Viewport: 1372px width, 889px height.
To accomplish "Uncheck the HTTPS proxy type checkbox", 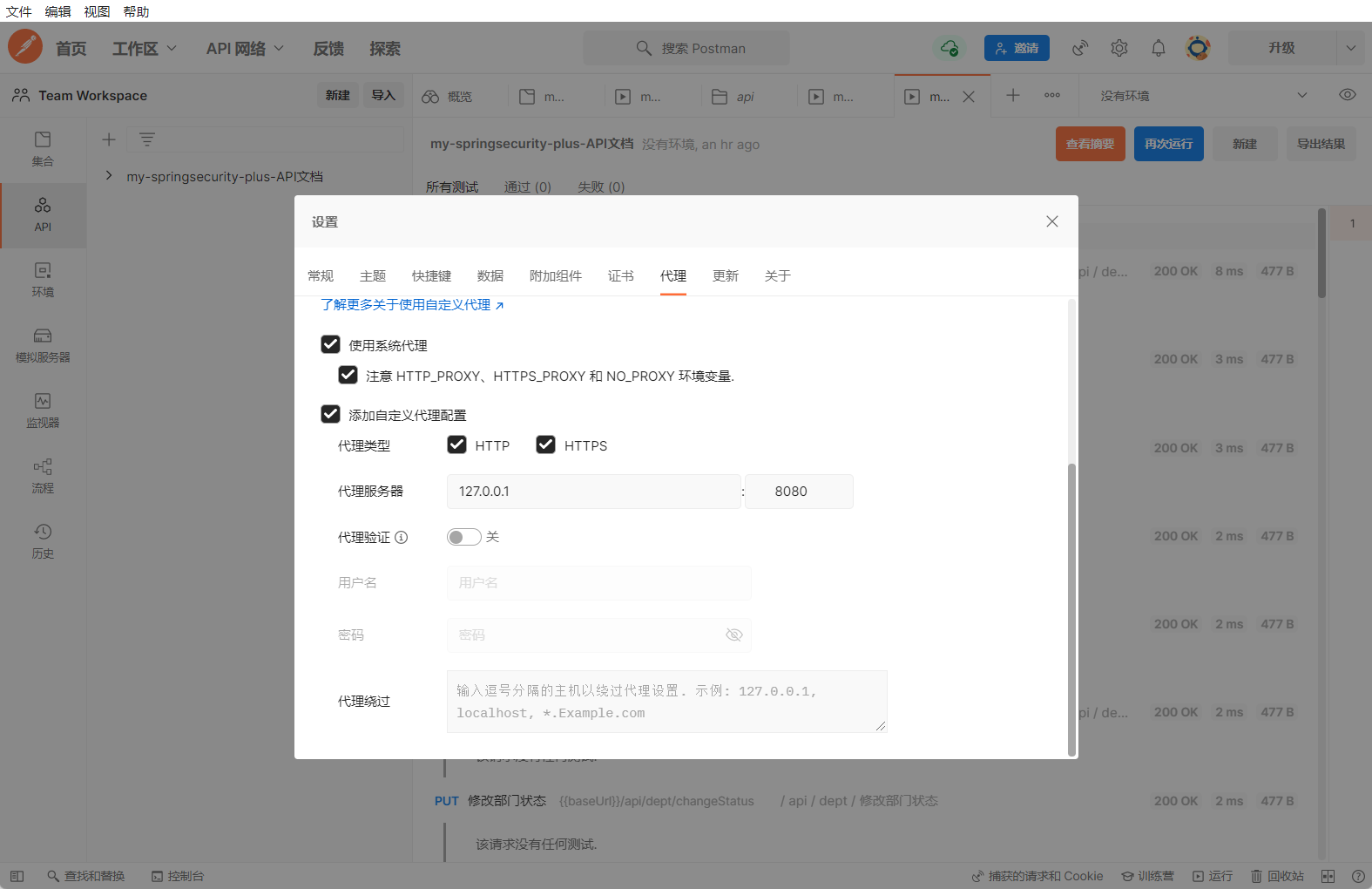I will pos(546,444).
